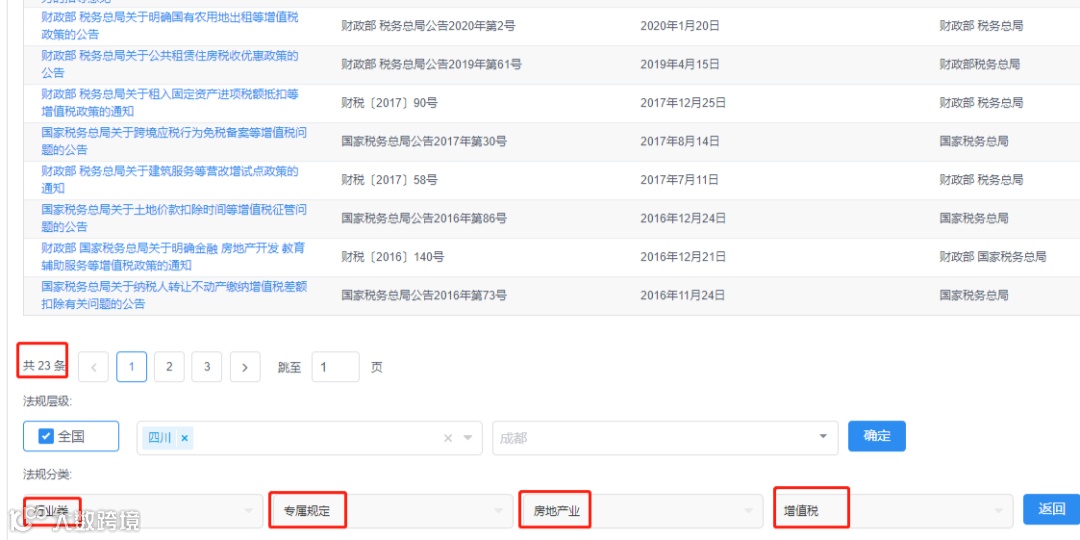Screen dimensions: 1080x540
Task: Expand the province dropdown arrow
Action: click(x=468, y=438)
